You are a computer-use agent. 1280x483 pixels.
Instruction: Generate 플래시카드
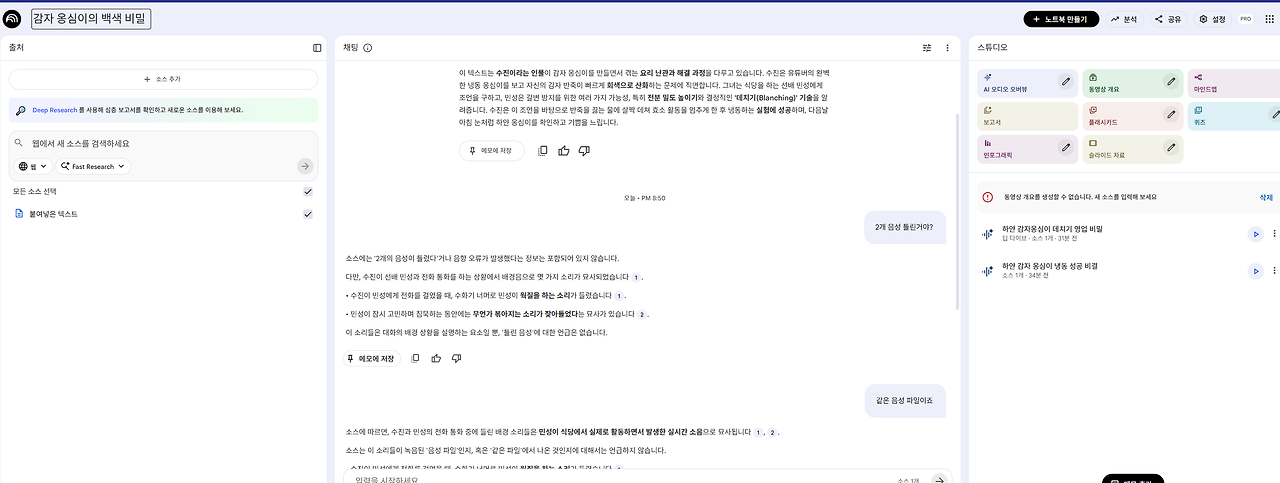[x=1132, y=115]
